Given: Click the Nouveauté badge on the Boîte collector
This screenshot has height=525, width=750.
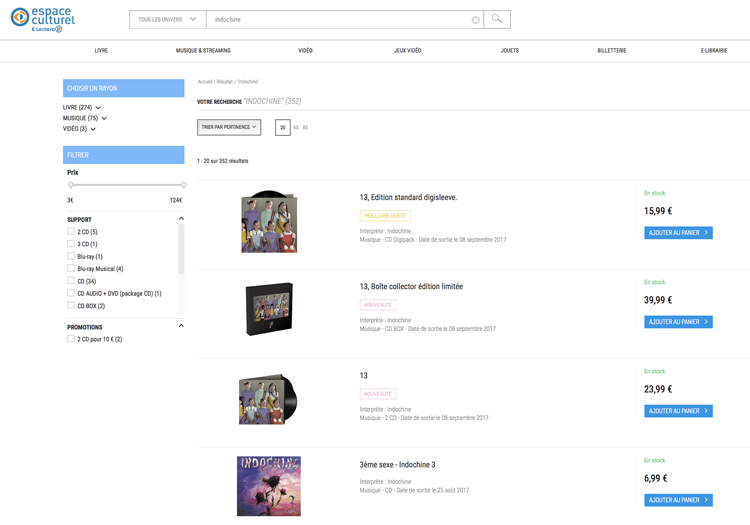Looking at the screenshot, I should [x=378, y=305].
